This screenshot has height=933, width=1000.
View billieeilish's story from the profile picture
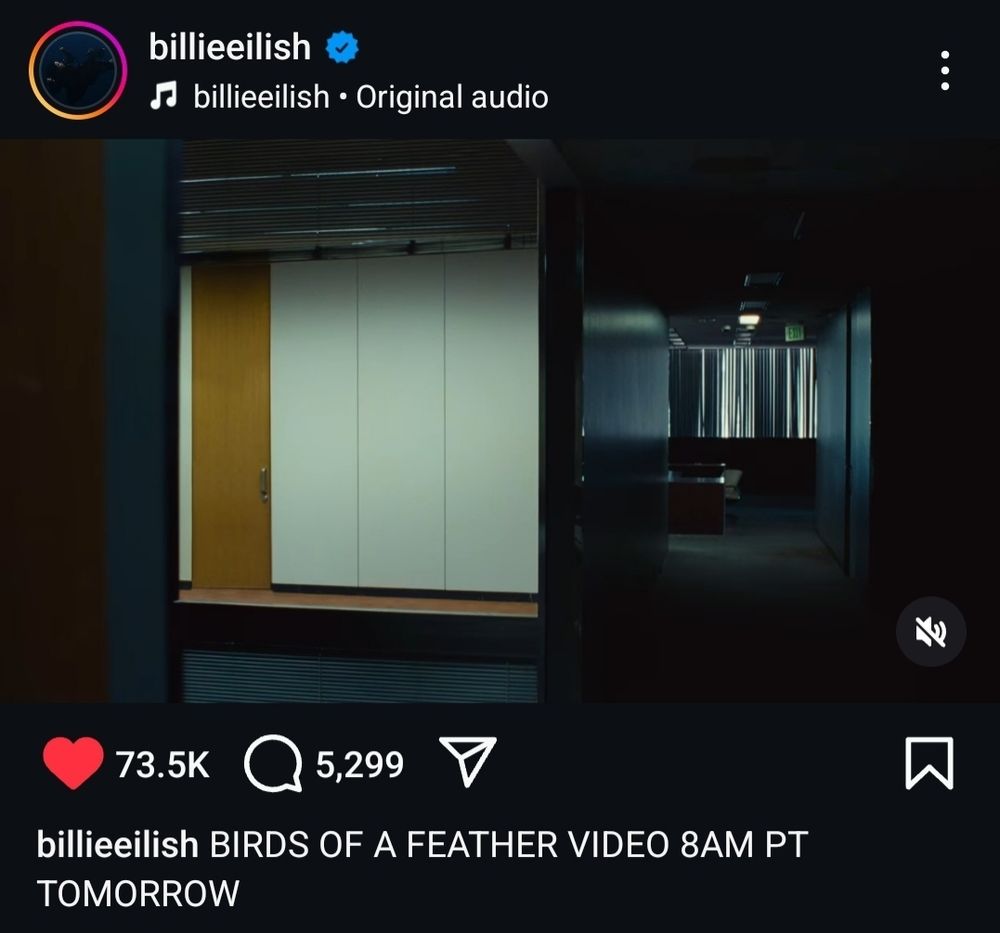(78, 70)
